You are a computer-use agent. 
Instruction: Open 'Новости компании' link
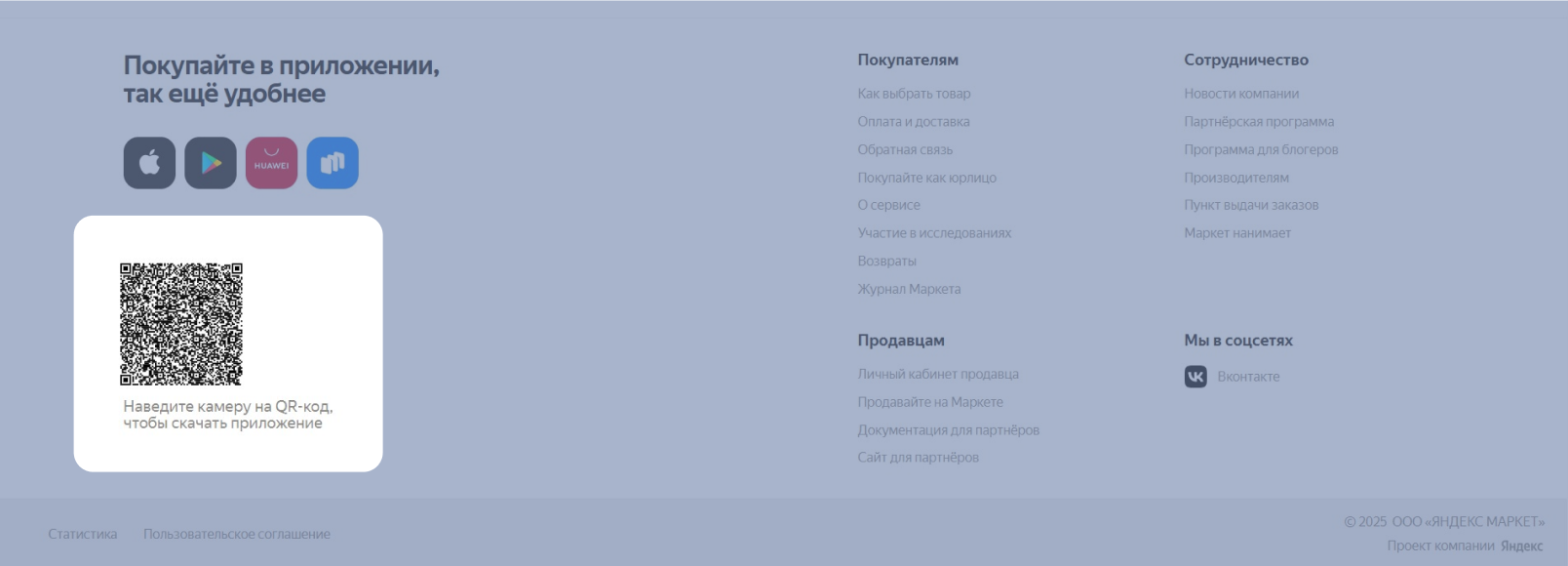(x=1241, y=94)
